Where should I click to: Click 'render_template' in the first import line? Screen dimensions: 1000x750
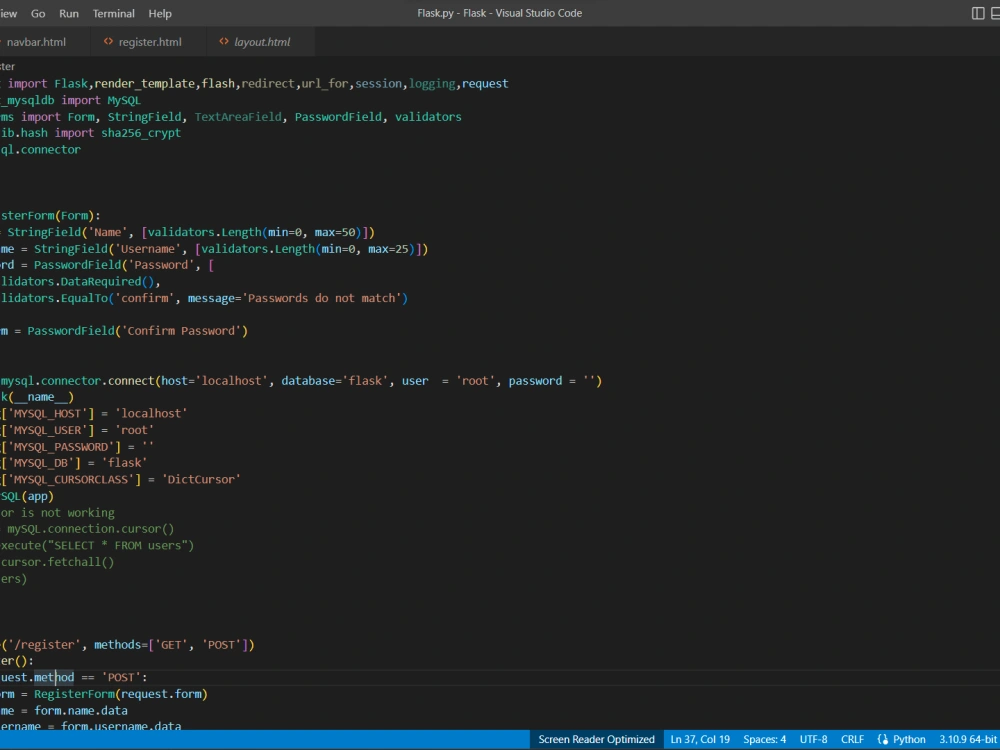click(x=144, y=84)
